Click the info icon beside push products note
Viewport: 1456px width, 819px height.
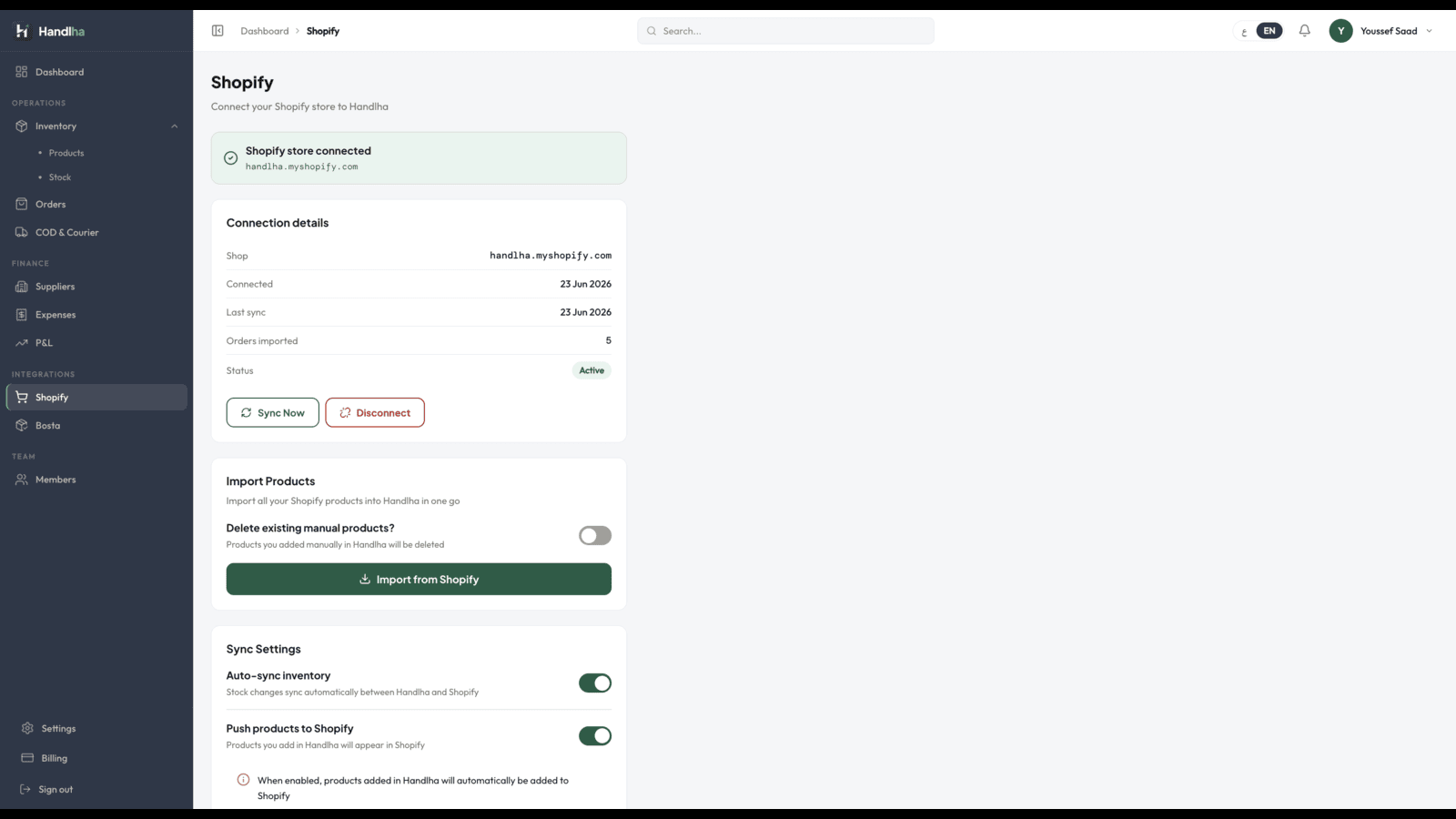[x=243, y=780]
